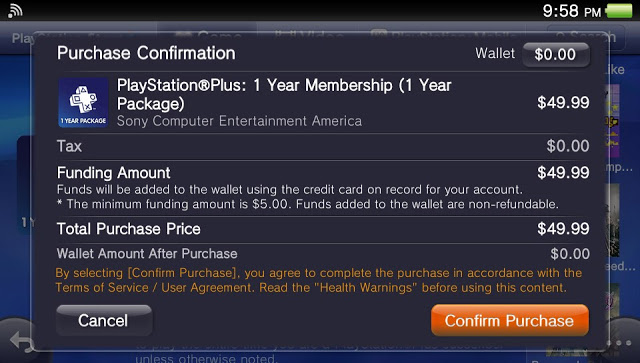Image resolution: width=640 pixels, height=363 pixels.
Task: Tap the Terms of Service / User Agreement text
Action: point(153,287)
